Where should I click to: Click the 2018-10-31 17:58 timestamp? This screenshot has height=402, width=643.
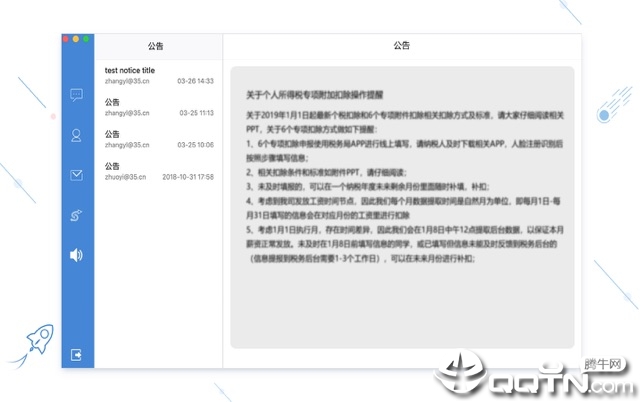pos(188,177)
